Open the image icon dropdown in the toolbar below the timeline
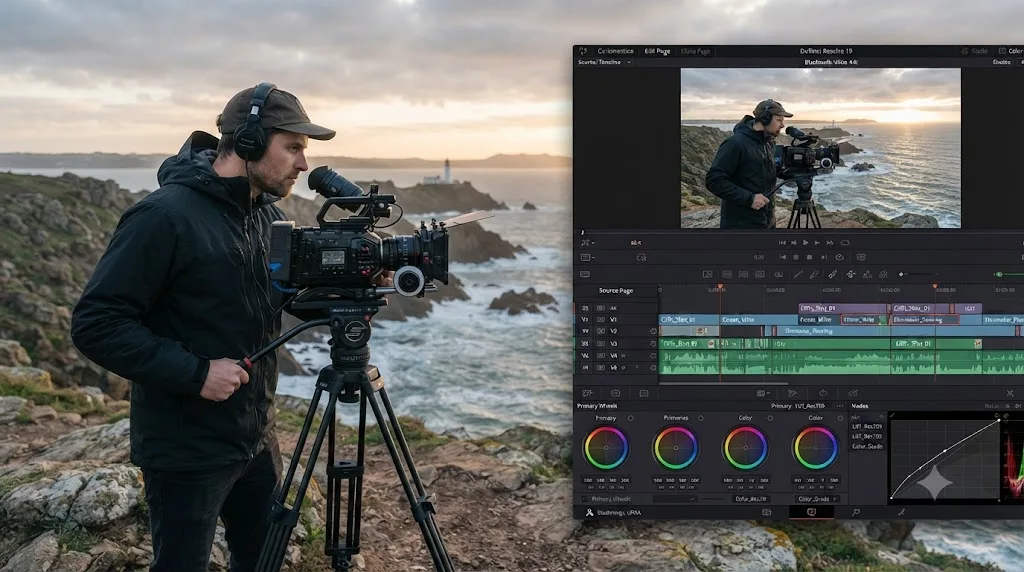The height and width of the screenshot is (572, 1024). (x=763, y=393)
